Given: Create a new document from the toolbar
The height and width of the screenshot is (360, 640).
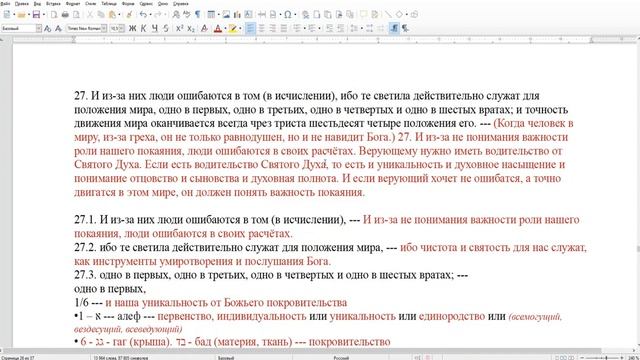Looking at the screenshot, I should click(7, 15).
